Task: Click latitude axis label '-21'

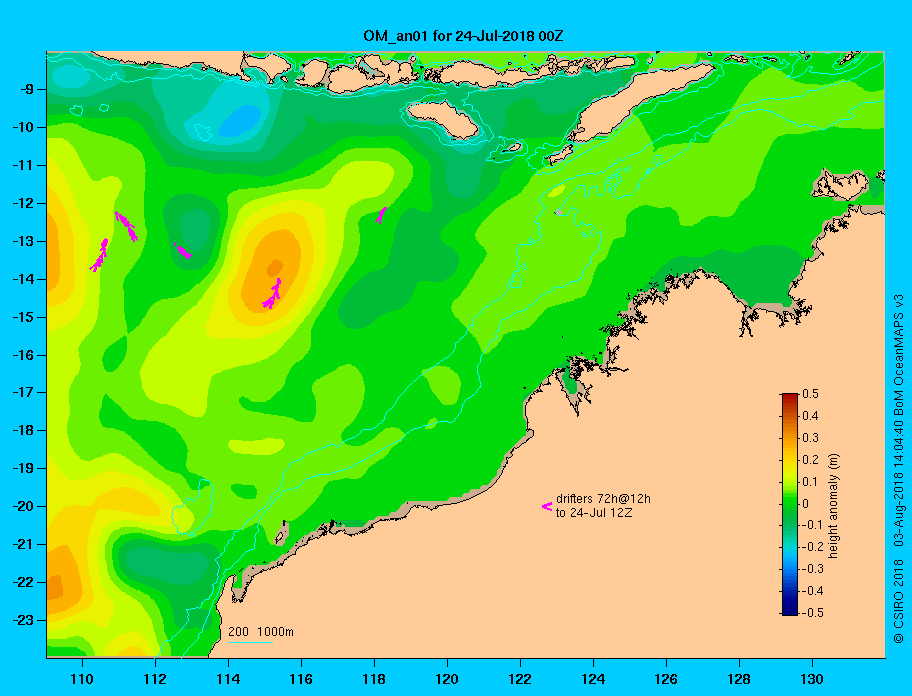Action: (x=24, y=544)
